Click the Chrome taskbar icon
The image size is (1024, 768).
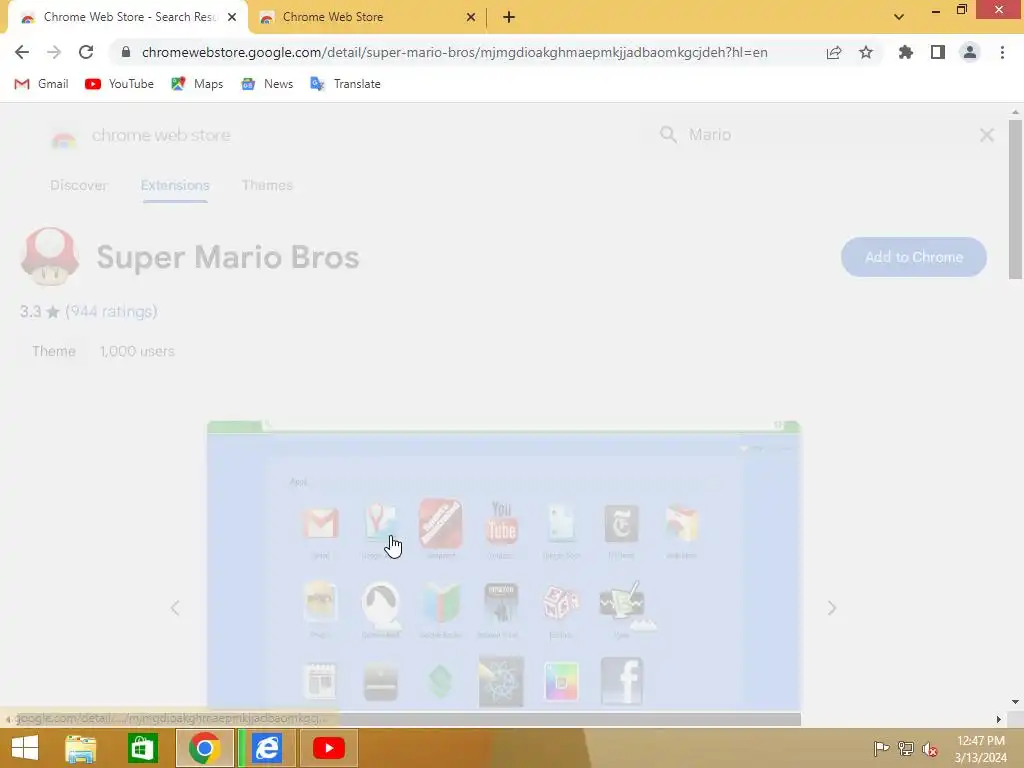coord(204,748)
